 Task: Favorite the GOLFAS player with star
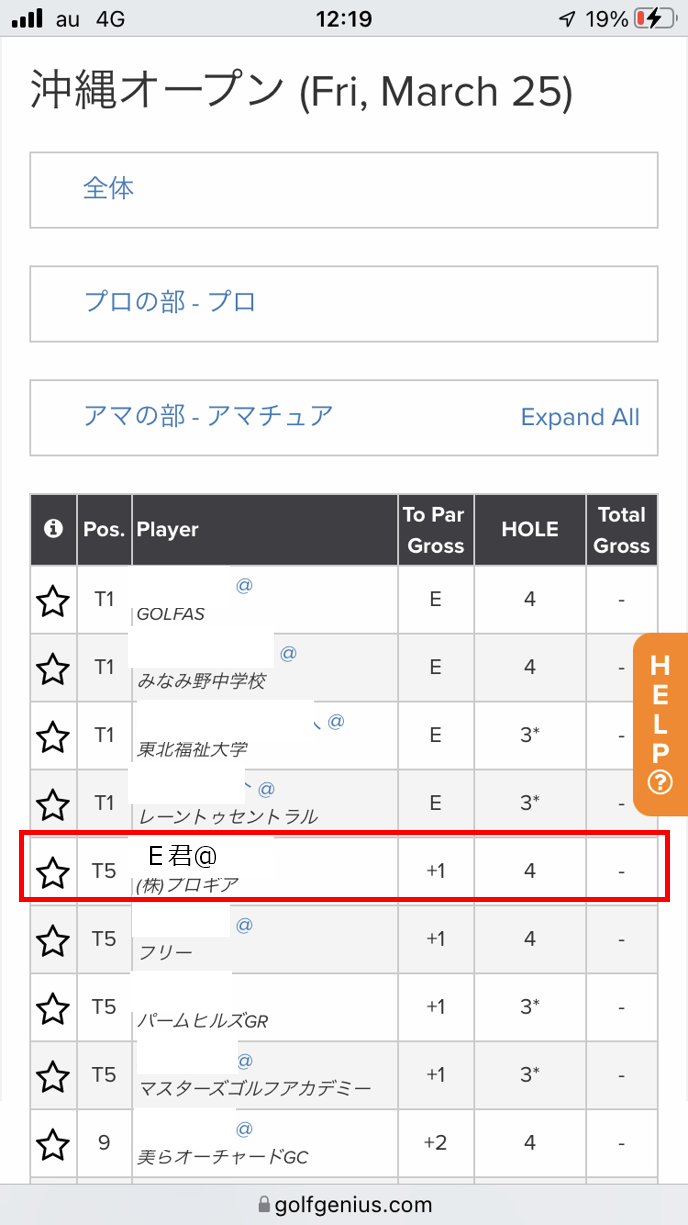[53, 600]
